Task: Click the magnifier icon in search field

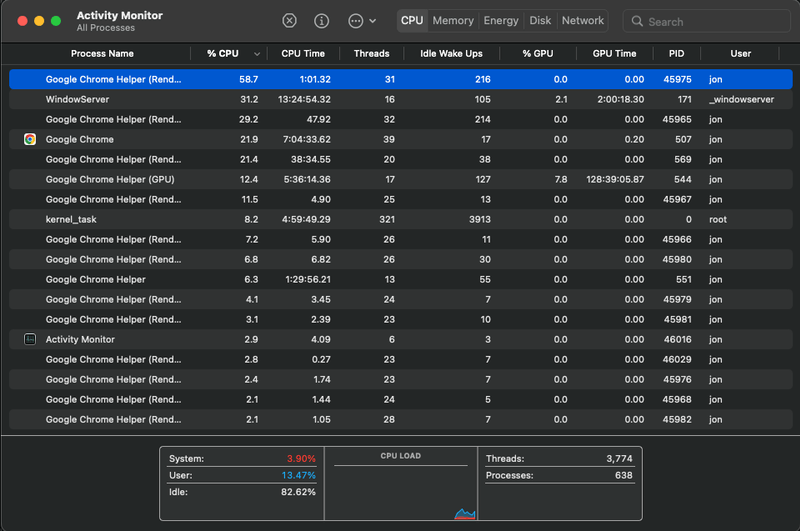Action: coord(637,21)
